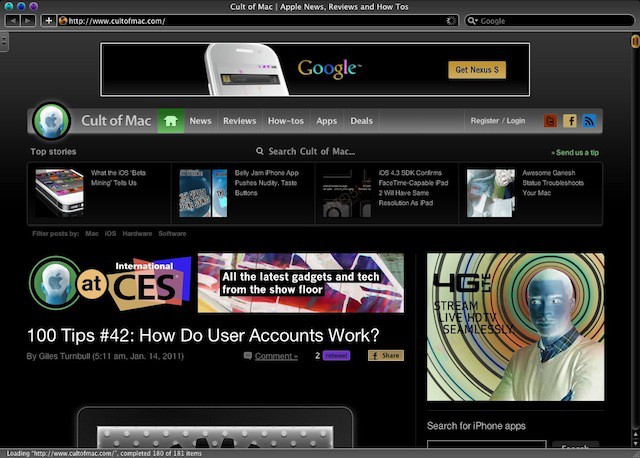The height and width of the screenshot is (458, 640).
Task: Click the loading spinner in the address bar
Action: [451, 20]
